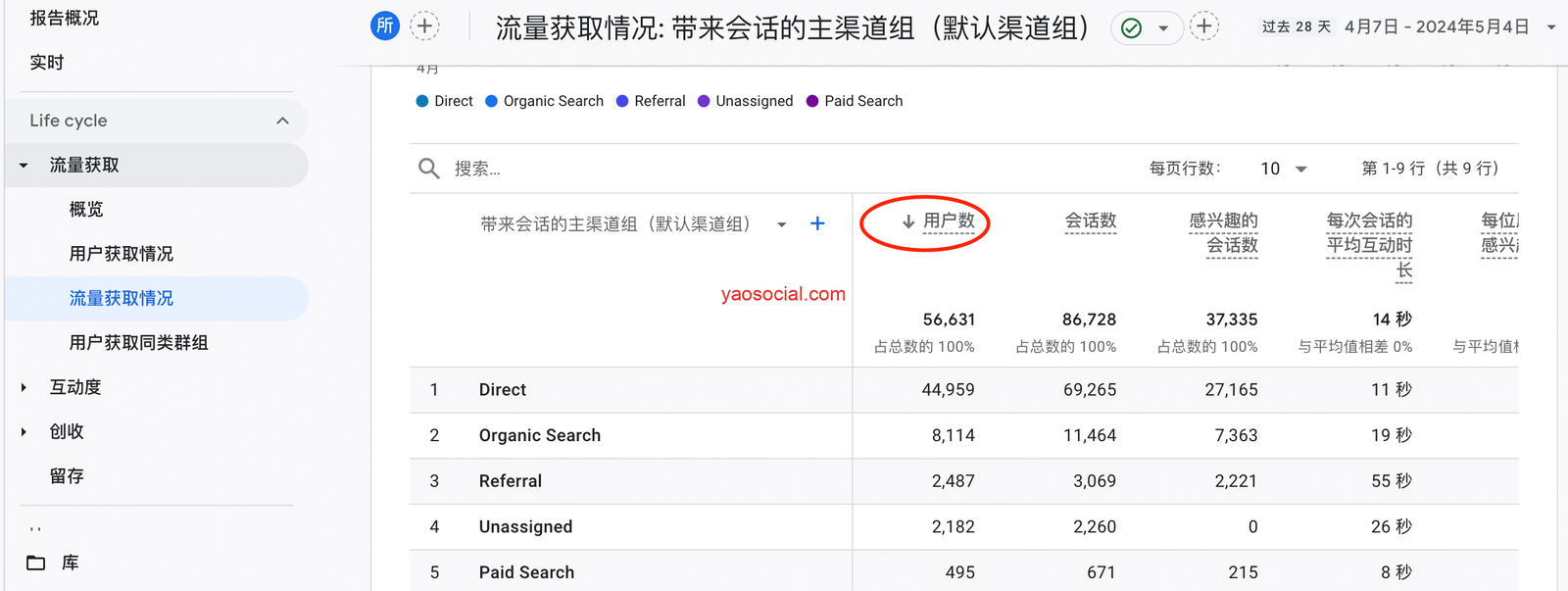Click the green checkmark report status icon
The height and width of the screenshot is (591, 1568).
[x=1131, y=28]
